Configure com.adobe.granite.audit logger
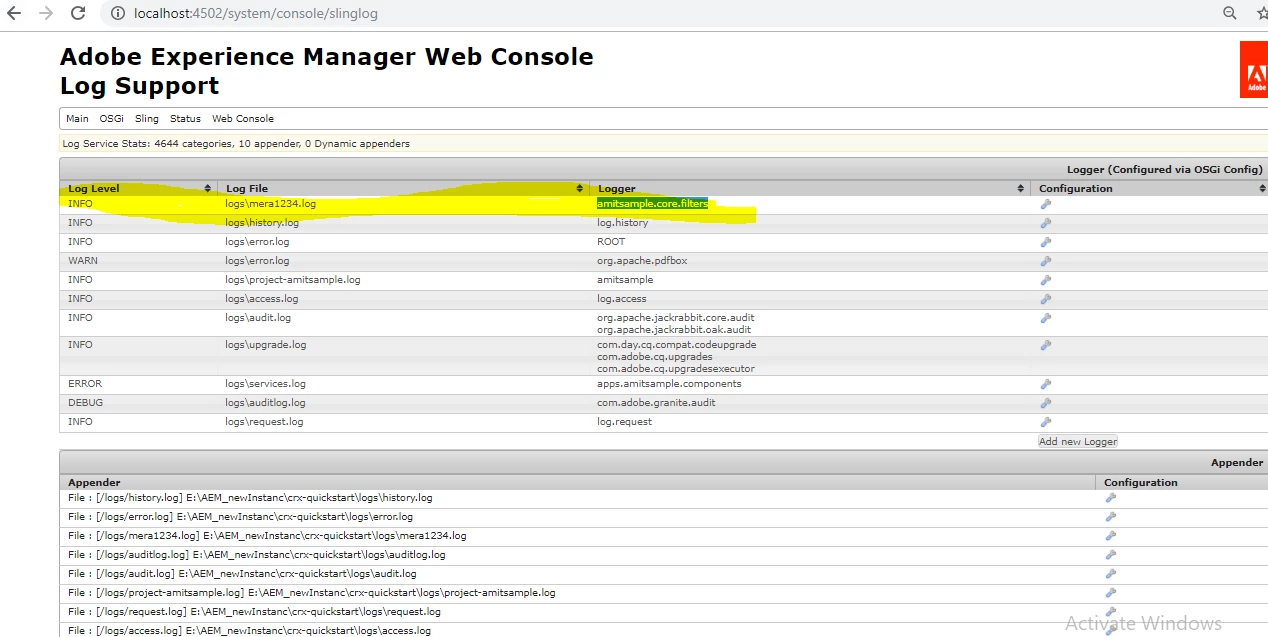 1045,403
